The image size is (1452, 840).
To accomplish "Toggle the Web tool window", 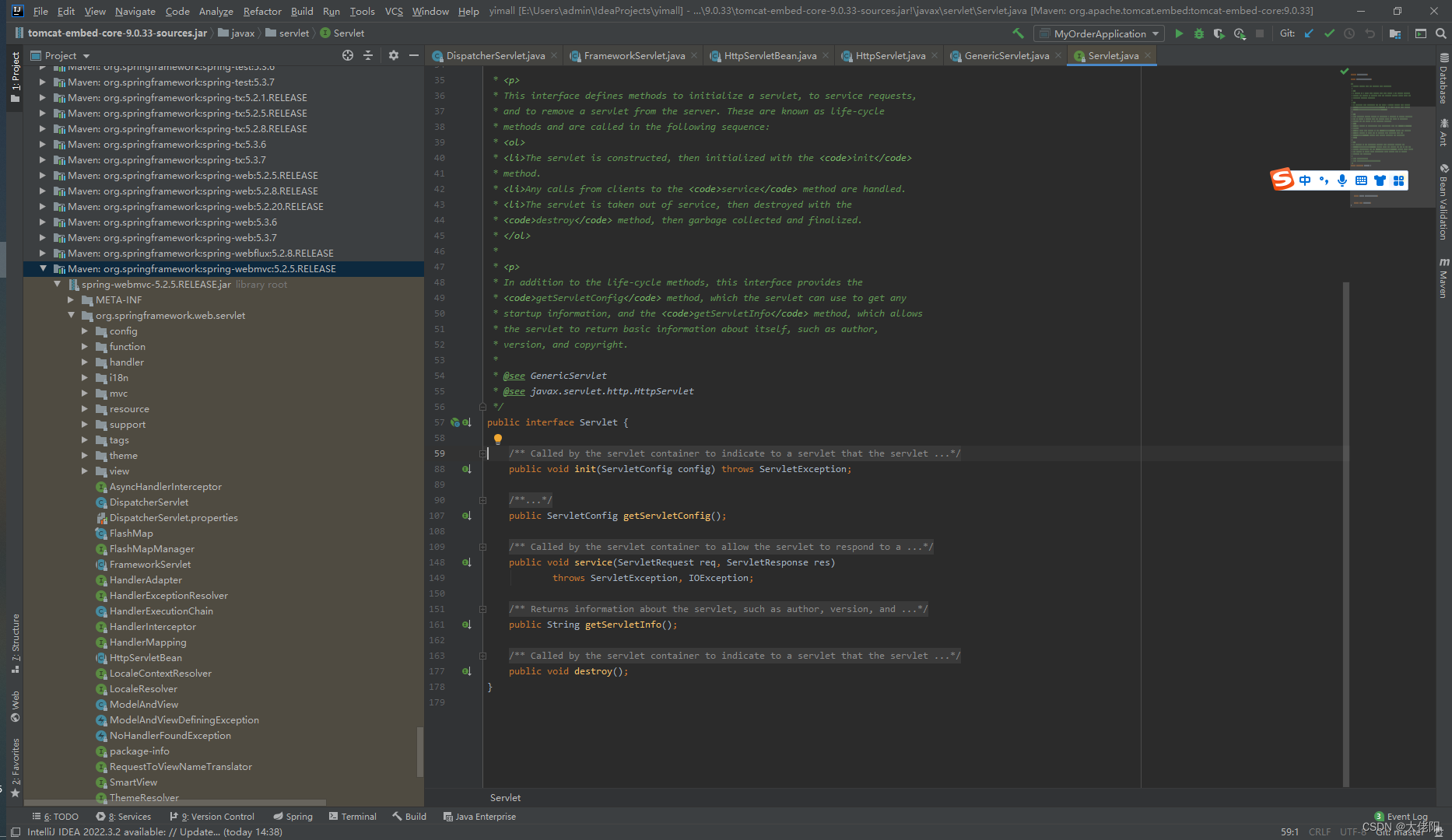I will point(15,706).
